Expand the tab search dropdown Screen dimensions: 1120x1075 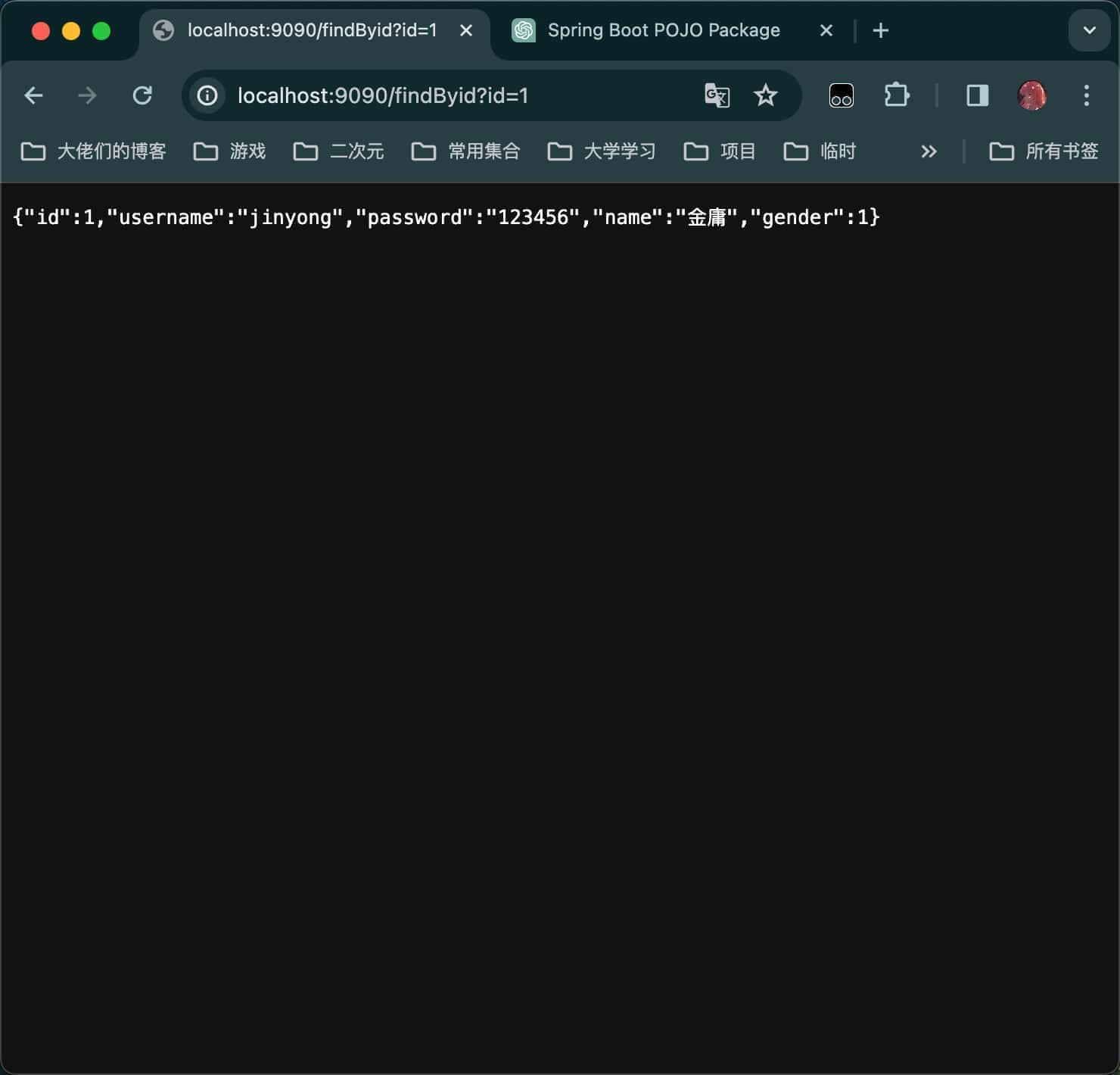[1089, 30]
